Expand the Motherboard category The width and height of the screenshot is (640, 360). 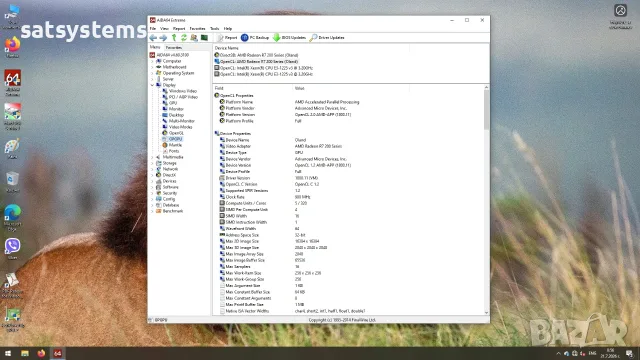(x=153, y=67)
